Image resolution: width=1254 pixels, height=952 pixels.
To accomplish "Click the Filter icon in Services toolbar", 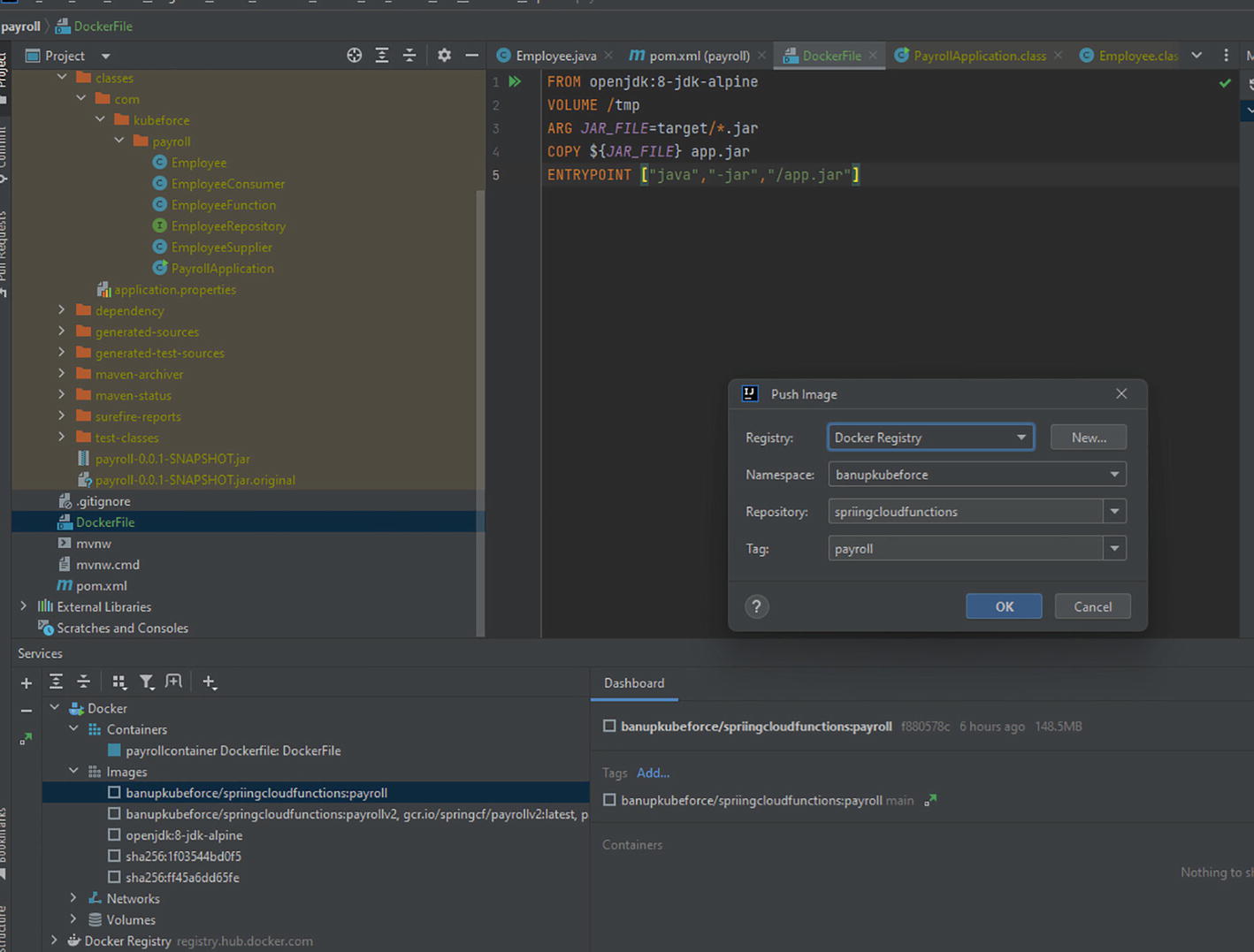I will click(147, 682).
